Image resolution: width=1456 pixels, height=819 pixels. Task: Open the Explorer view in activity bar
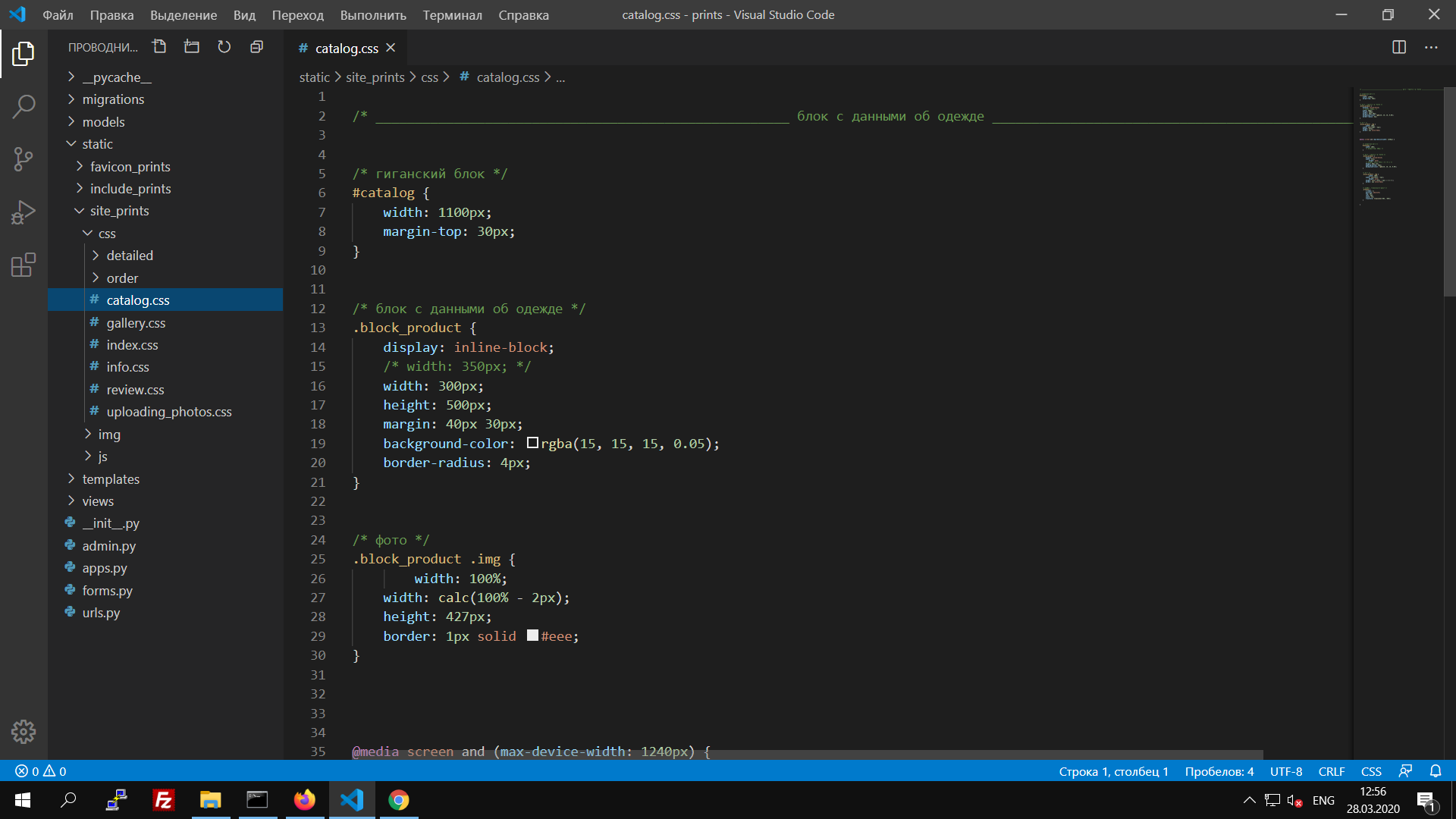24,54
